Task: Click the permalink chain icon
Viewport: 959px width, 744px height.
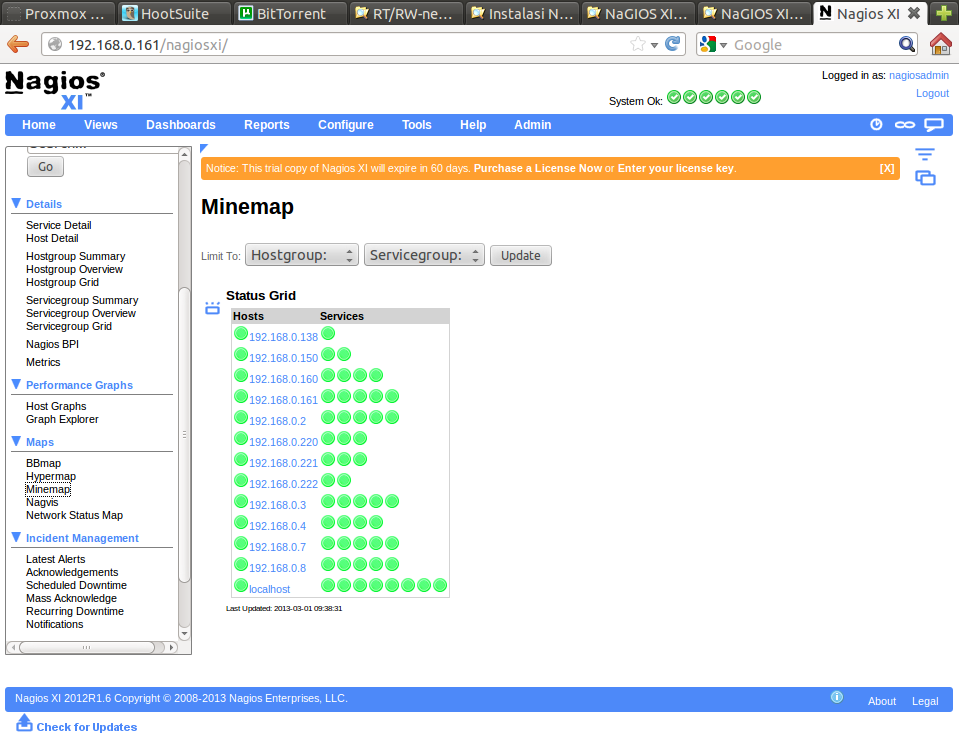Action: coord(904,125)
